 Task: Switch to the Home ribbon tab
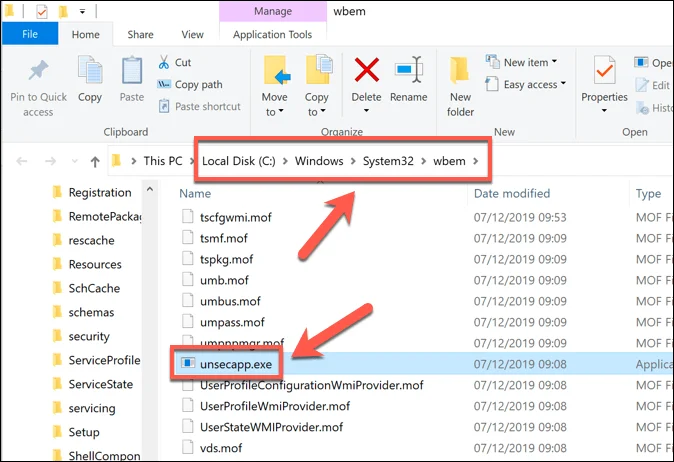pyautogui.click(x=86, y=34)
